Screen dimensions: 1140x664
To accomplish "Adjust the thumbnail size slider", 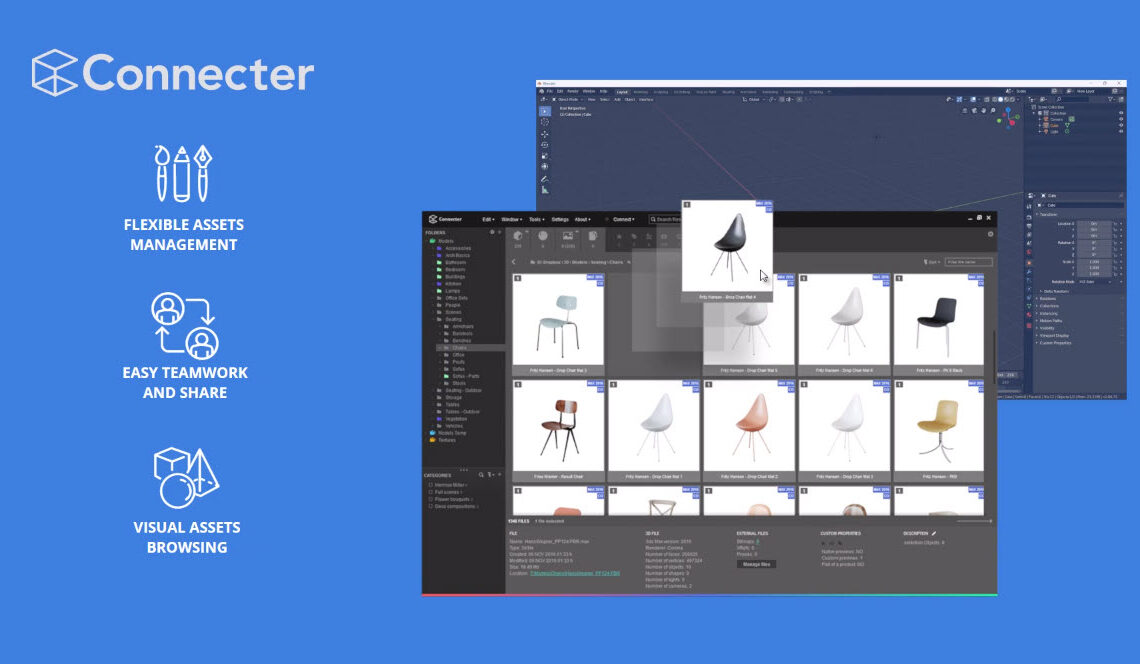I will point(972,521).
